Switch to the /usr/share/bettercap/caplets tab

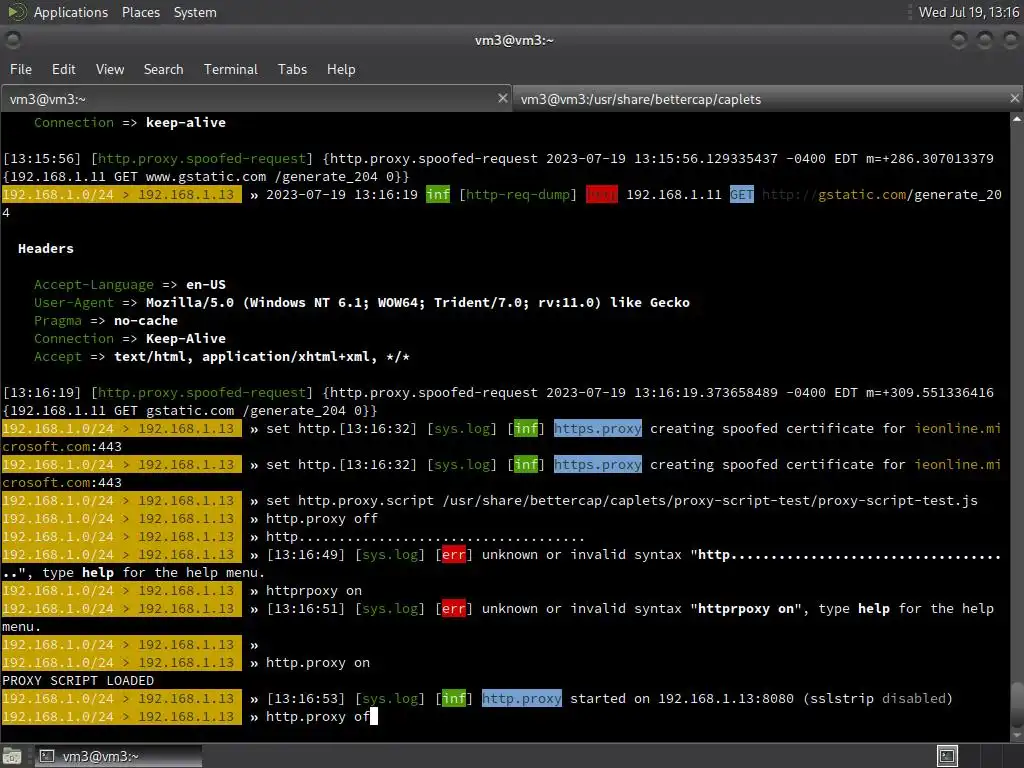coord(768,99)
